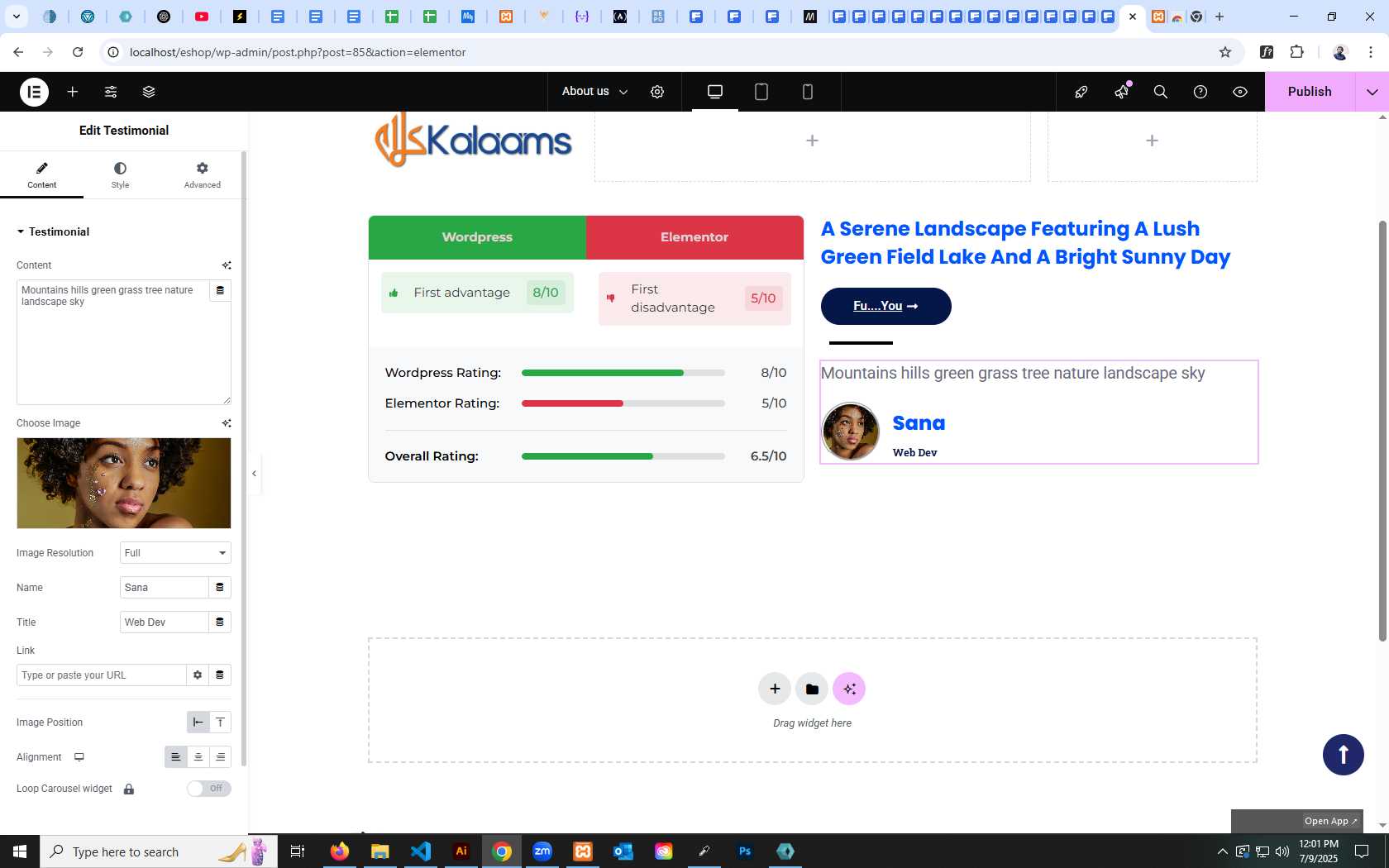The height and width of the screenshot is (868, 1389).
Task: Click the back-to-top arrow button
Action: coord(1344,755)
